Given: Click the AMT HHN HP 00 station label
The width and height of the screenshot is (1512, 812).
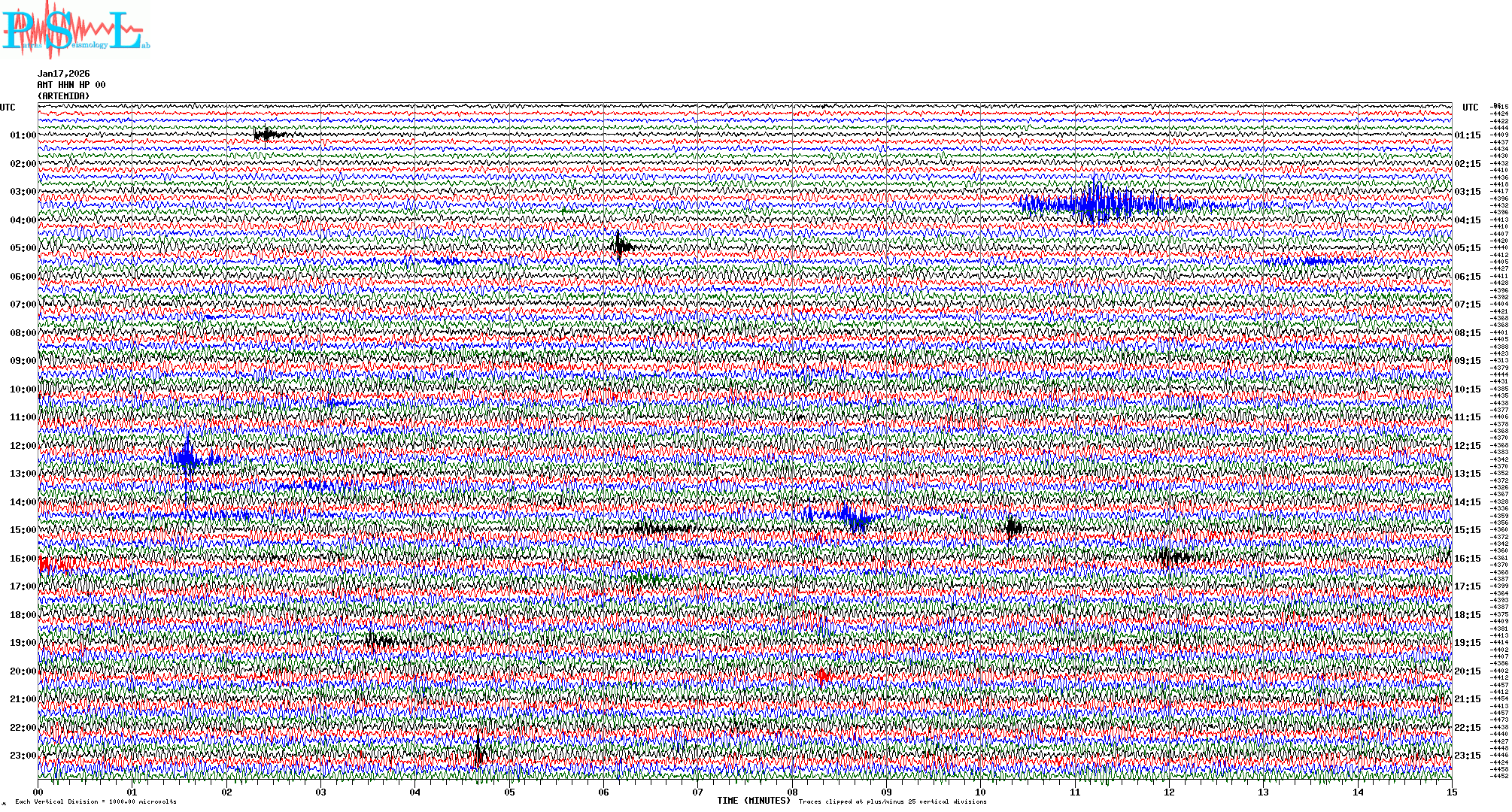Looking at the screenshot, I should click(71, 85).
